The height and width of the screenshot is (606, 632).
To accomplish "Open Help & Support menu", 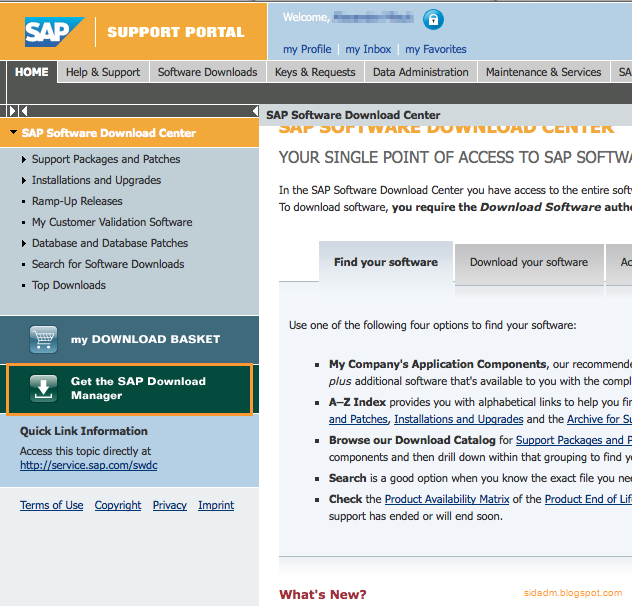I will point(103,72).
